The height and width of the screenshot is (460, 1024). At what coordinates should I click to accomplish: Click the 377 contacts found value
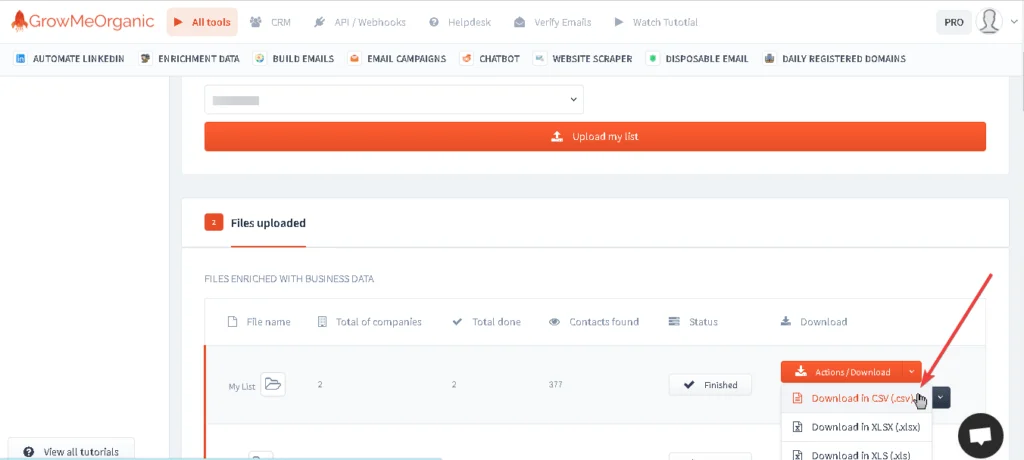pos(555,384)
